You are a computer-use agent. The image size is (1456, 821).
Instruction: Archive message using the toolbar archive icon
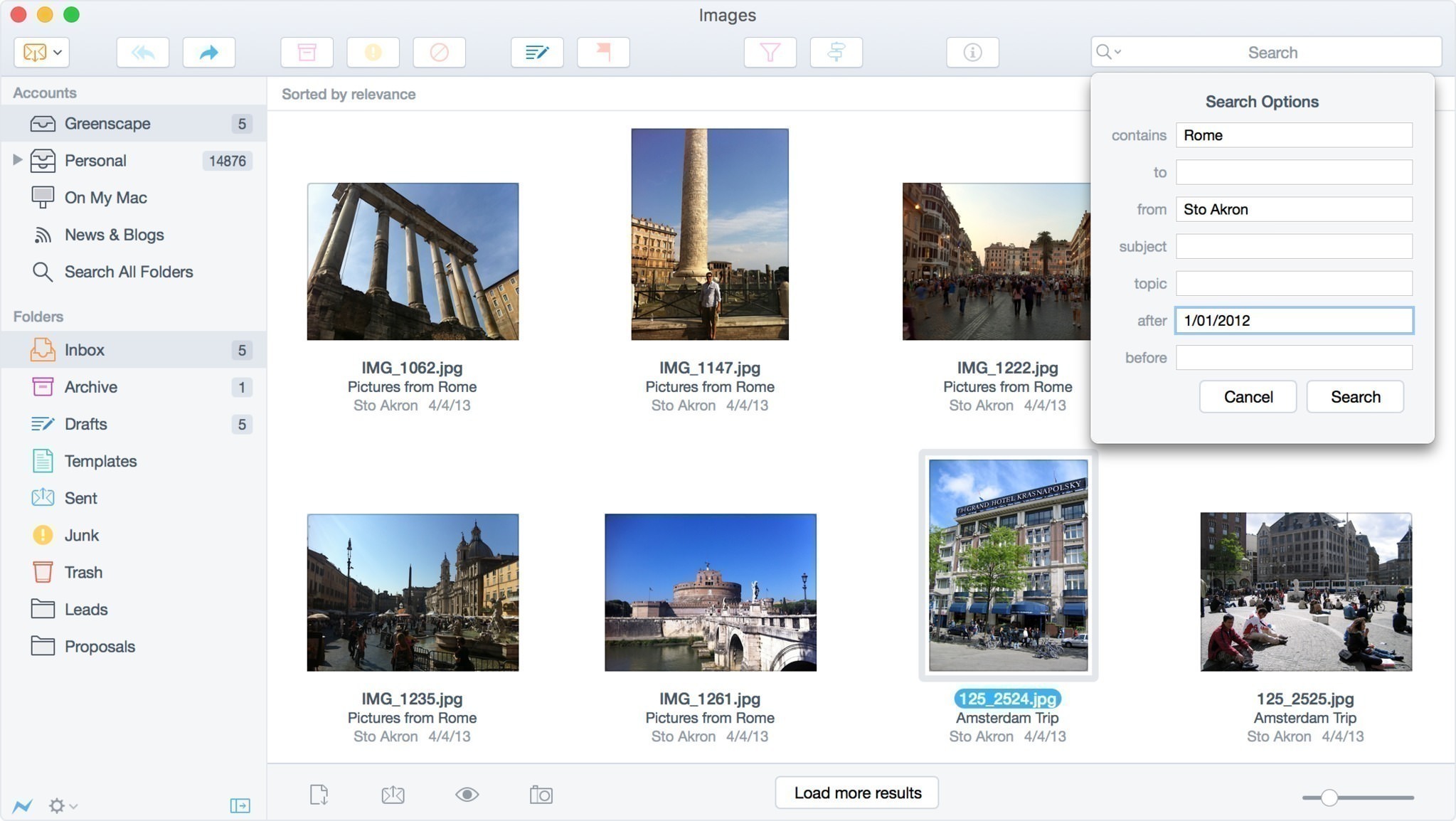pos(307,52)
